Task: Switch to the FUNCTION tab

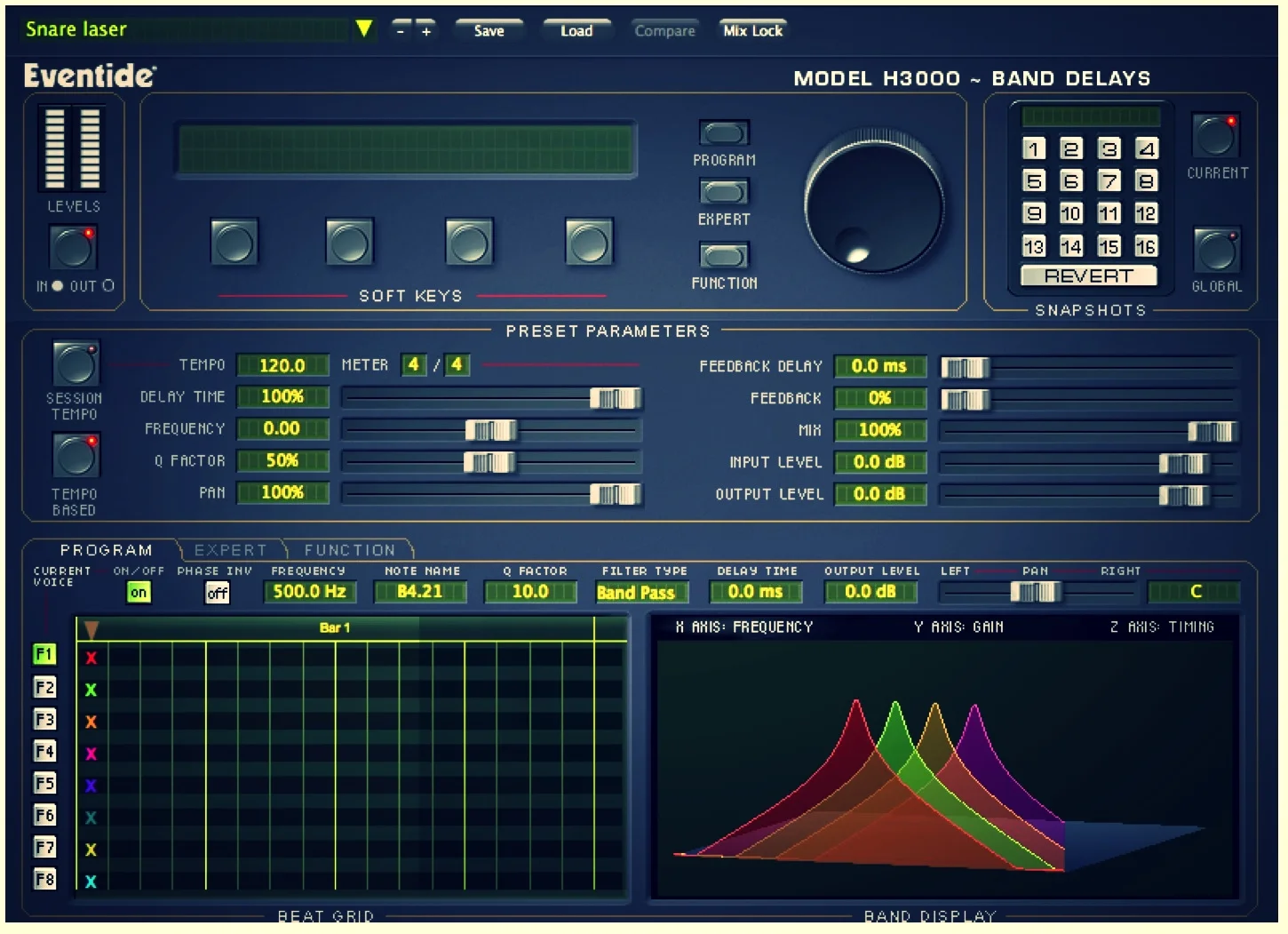Action: 350,550
